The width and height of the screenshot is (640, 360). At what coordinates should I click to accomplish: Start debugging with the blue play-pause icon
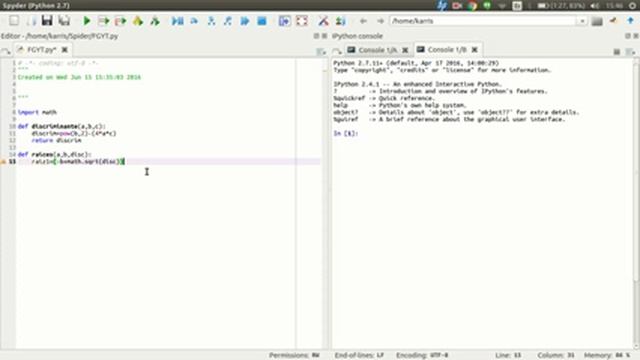177,20
